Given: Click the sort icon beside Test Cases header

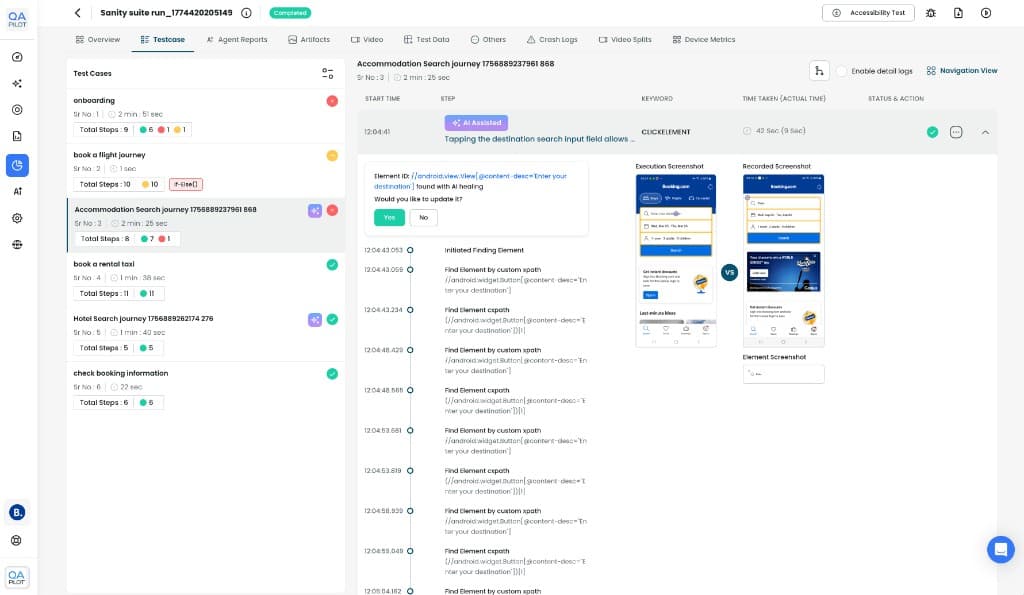Looking at the screenshot, I should click(327, 72).
